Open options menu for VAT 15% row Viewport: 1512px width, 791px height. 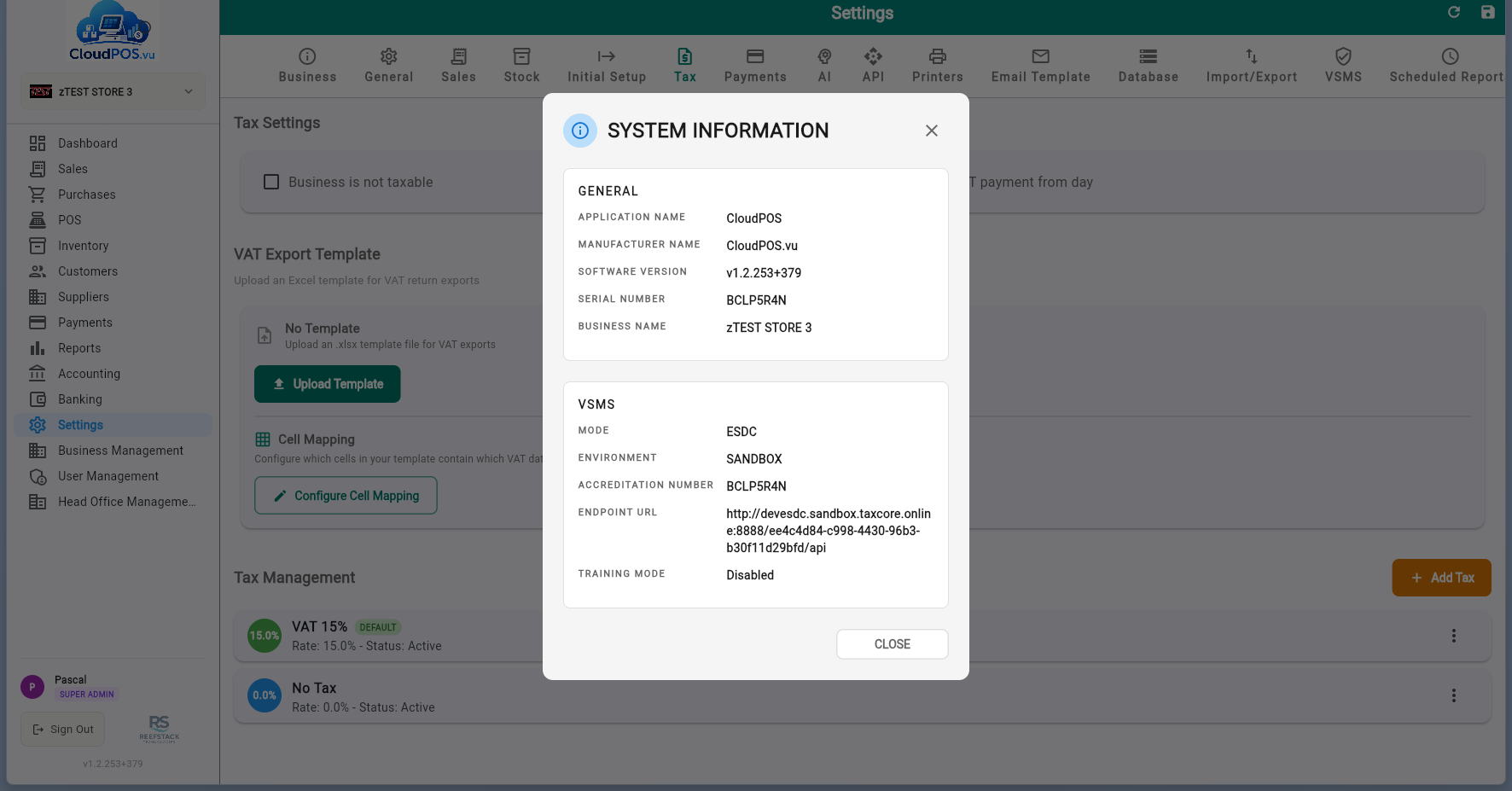pos(1454,636)
